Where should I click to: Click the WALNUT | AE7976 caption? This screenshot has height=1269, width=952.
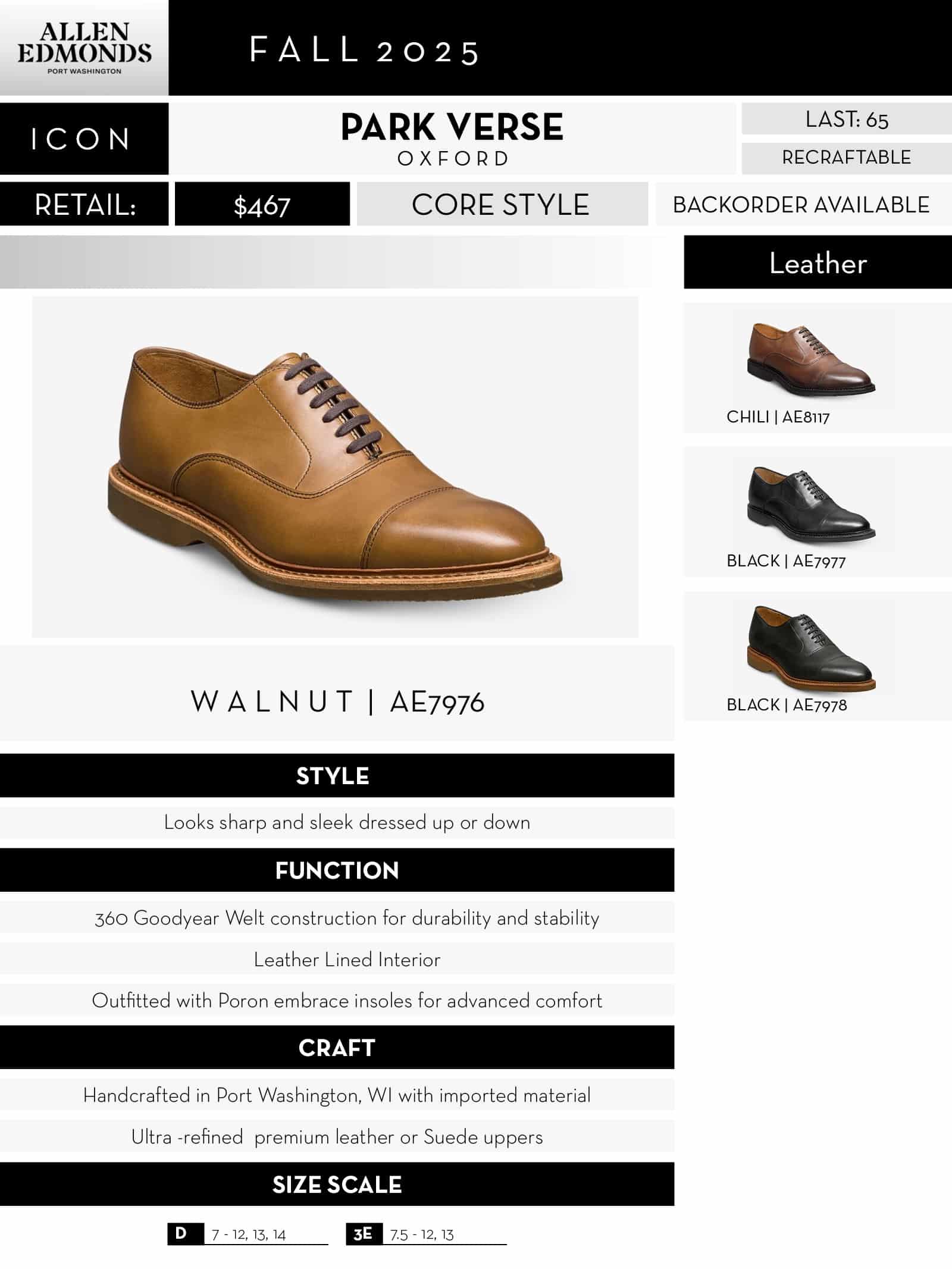[337, 702]
